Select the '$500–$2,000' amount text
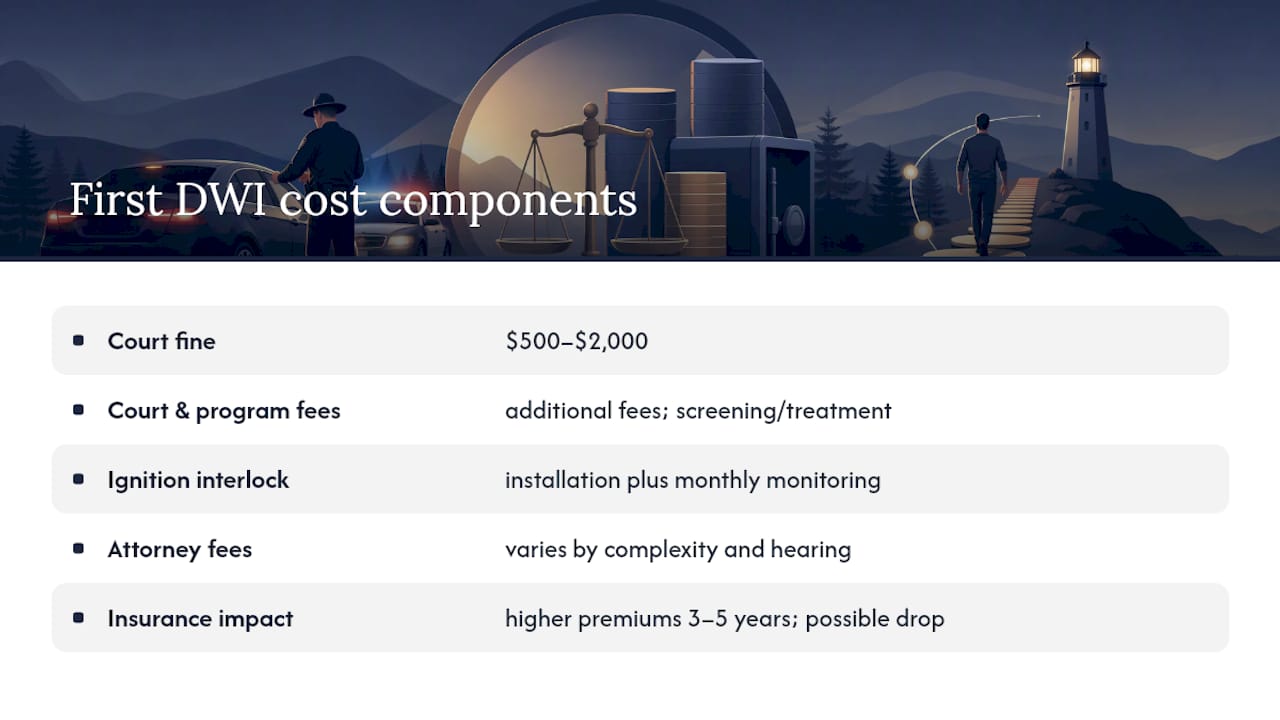This screenshot has height=720, width=1280. (x=577, y=341)
